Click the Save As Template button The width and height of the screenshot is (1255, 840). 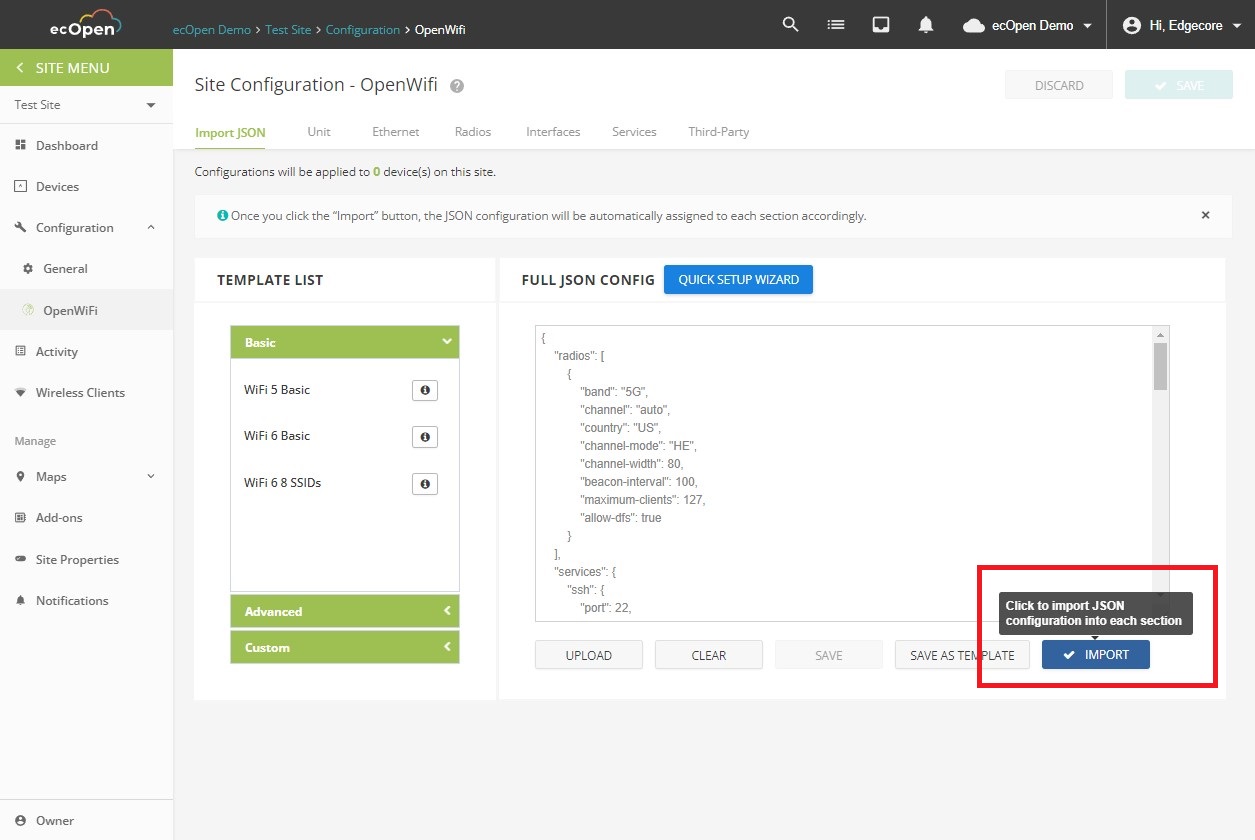962,655
